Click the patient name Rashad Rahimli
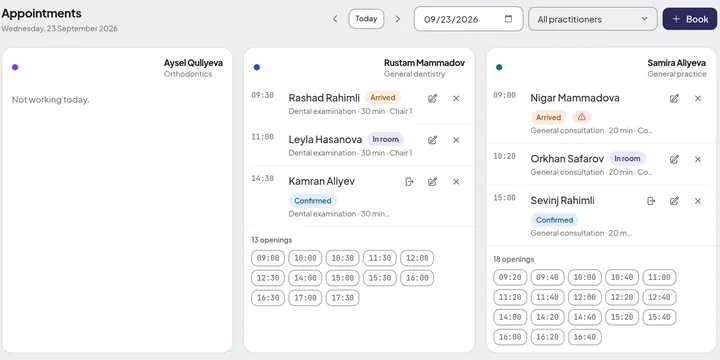The height and width of the screenshot is (360, 720). [x=324, y=98]
